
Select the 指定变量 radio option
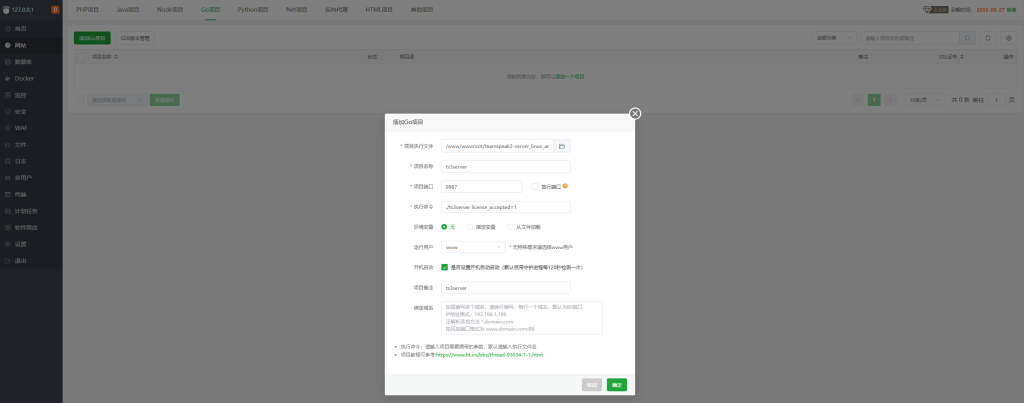pyautogui.click(x=470, y=227)
